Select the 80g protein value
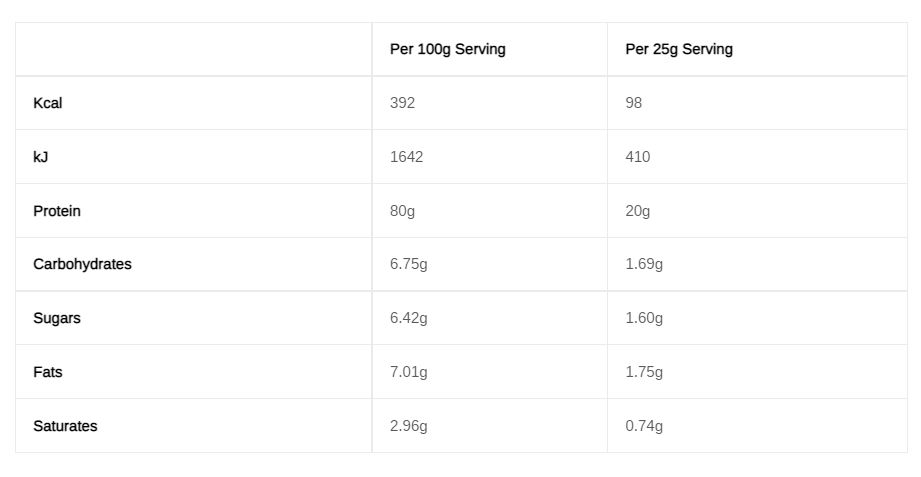921x477 pixels. (402, 211)
